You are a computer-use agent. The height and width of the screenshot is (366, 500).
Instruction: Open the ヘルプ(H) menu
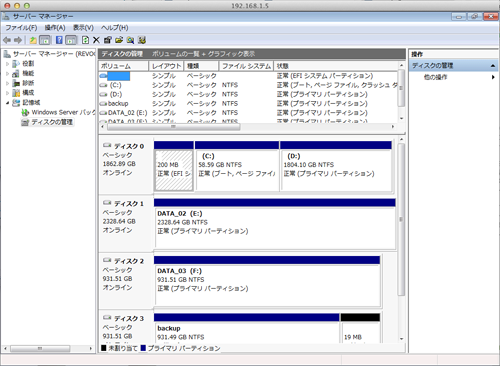tap(115, 28)
